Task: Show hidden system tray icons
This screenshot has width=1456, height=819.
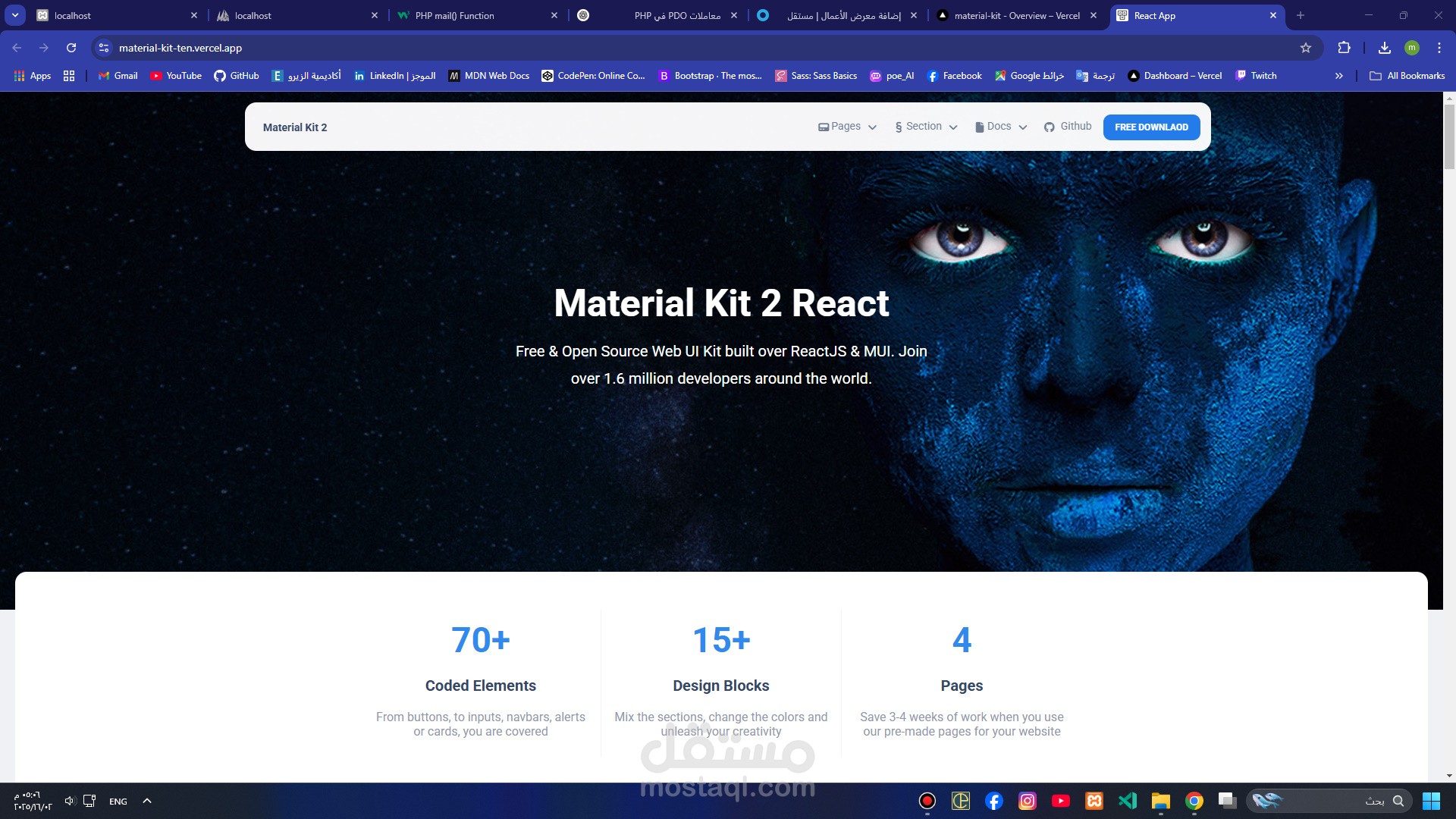Action: tap(147, 801)
